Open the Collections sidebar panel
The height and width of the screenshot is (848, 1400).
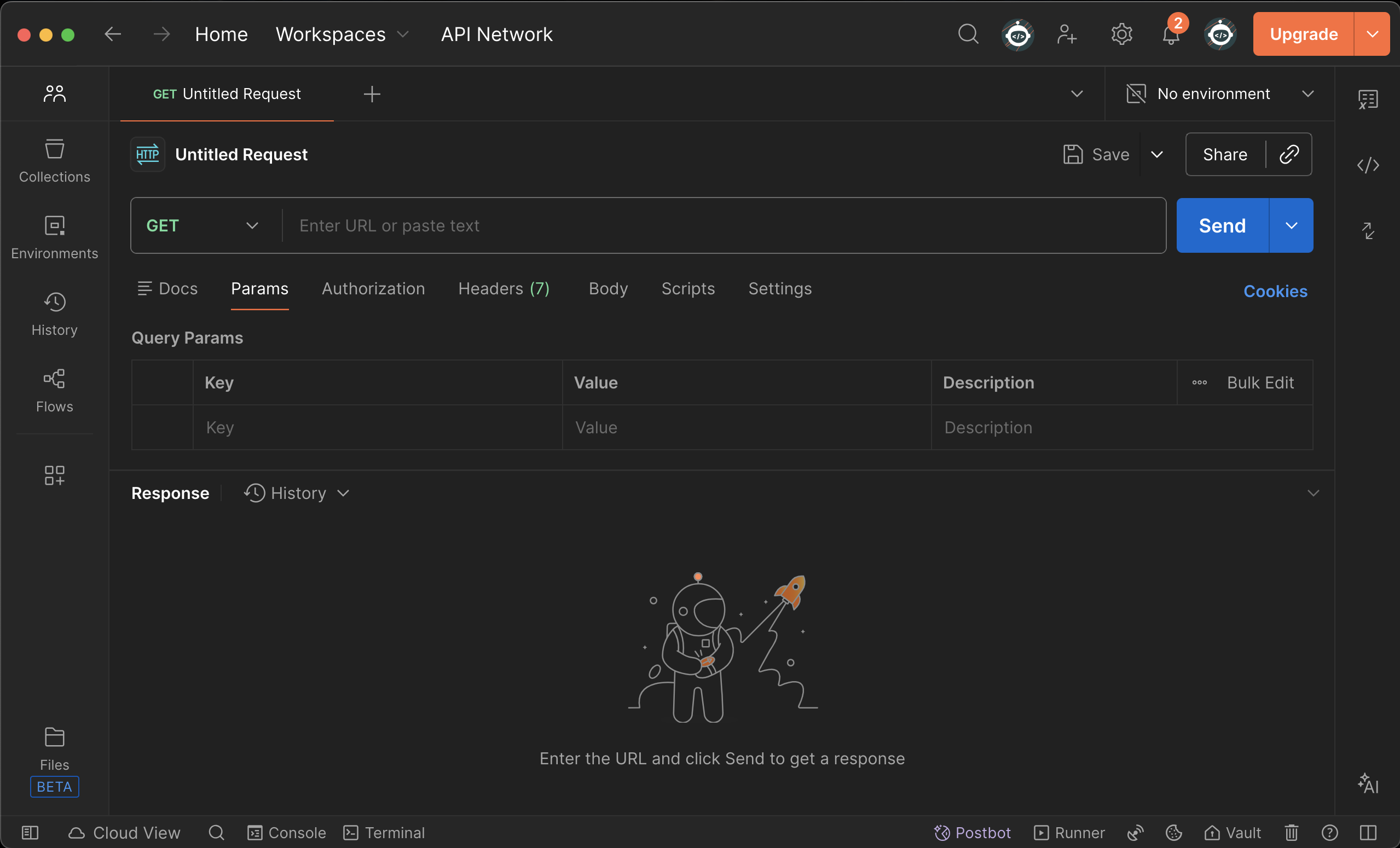point(55,161)
